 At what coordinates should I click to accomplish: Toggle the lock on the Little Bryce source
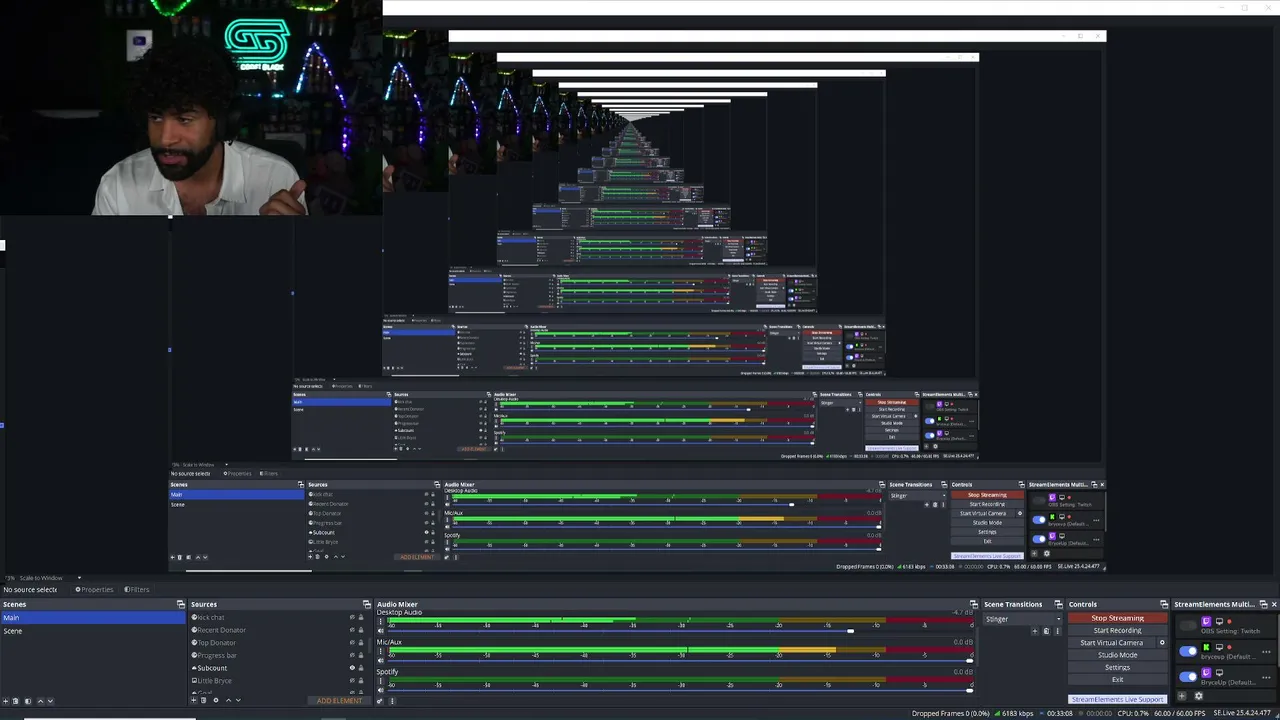361,681
